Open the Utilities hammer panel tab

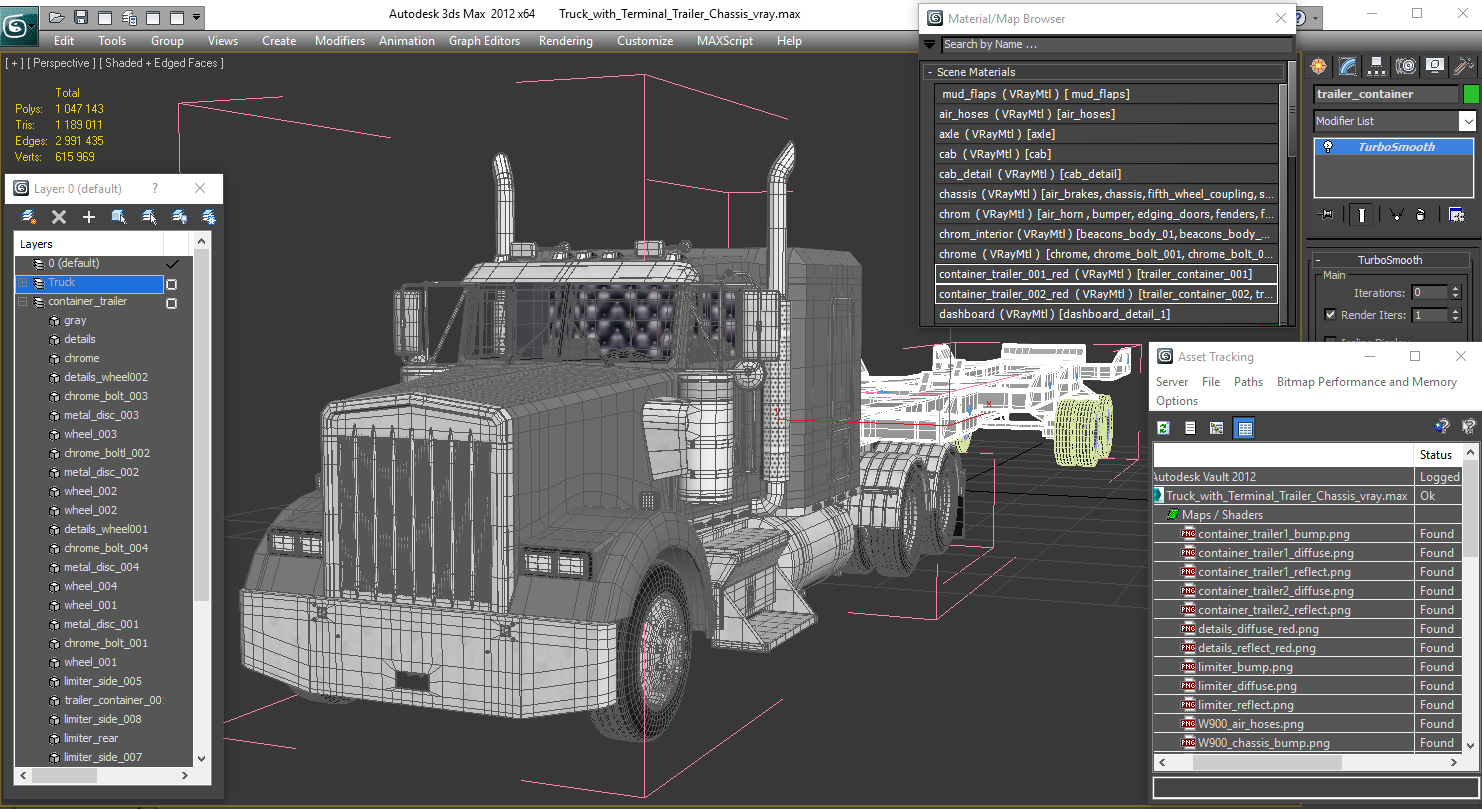(1464, 66)
